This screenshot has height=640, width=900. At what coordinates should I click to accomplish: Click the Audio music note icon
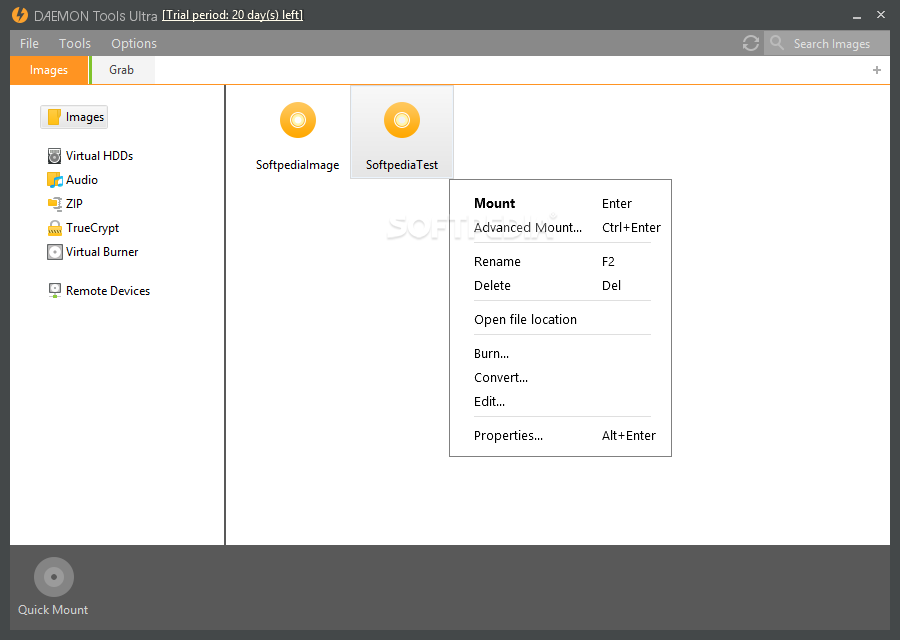click(55, 180)
